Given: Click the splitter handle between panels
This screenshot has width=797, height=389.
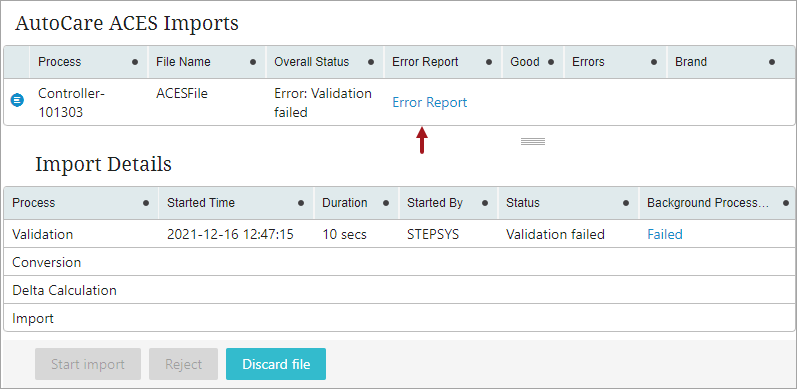Looking at the screenshot, I should tap(533, 141).
